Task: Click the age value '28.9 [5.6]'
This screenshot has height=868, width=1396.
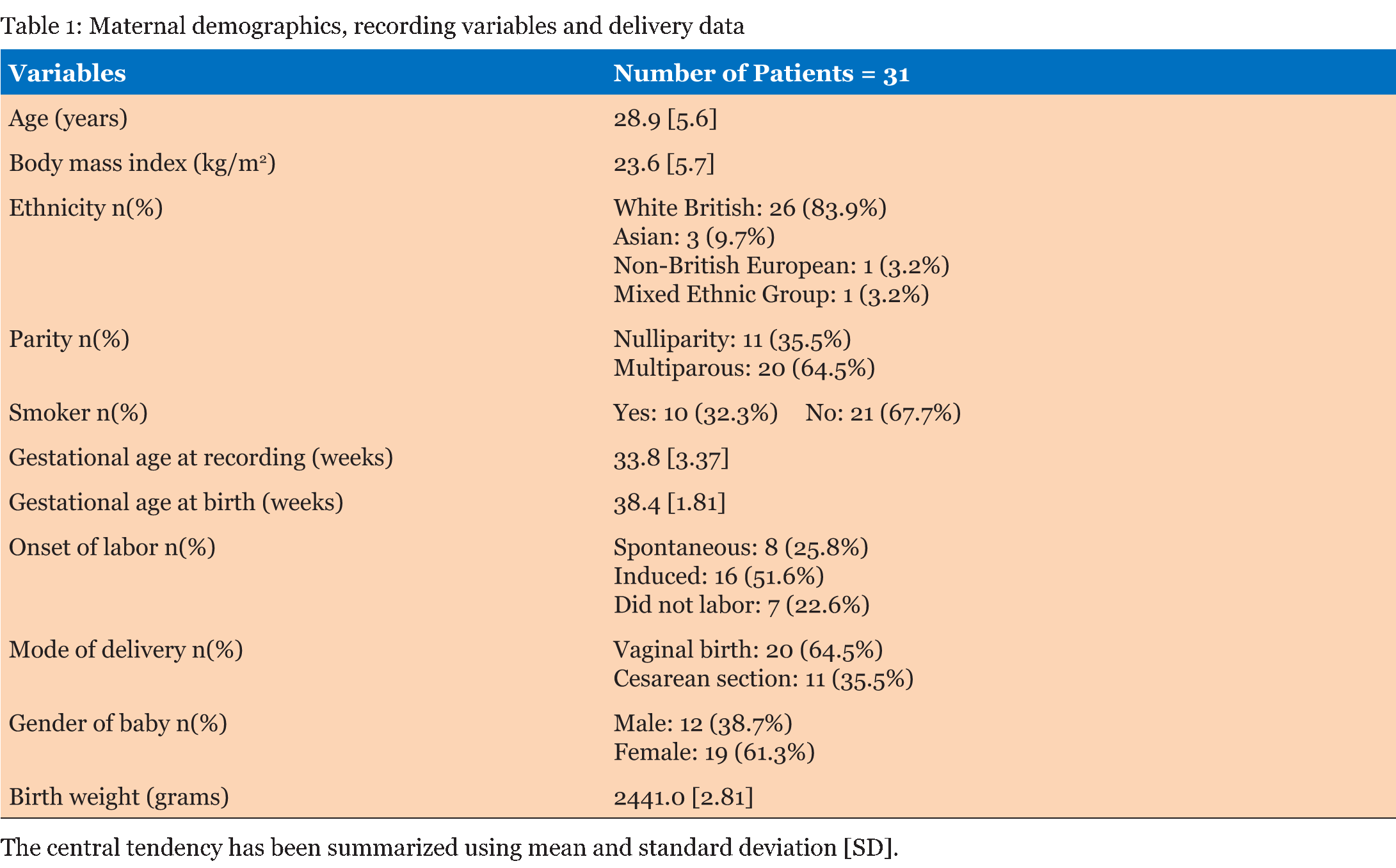Action: [665, 119]
